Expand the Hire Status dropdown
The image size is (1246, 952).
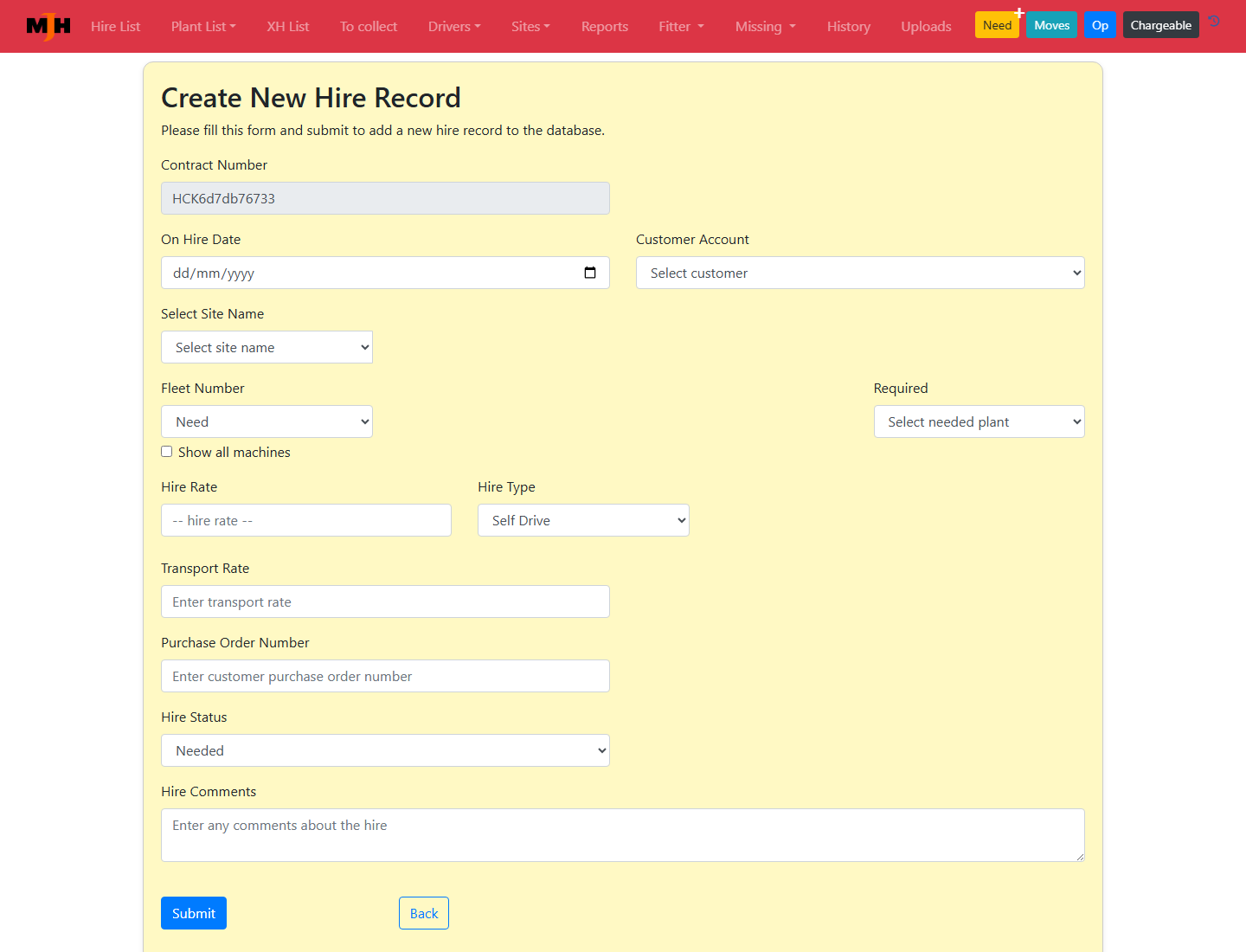tap(385, 750)
